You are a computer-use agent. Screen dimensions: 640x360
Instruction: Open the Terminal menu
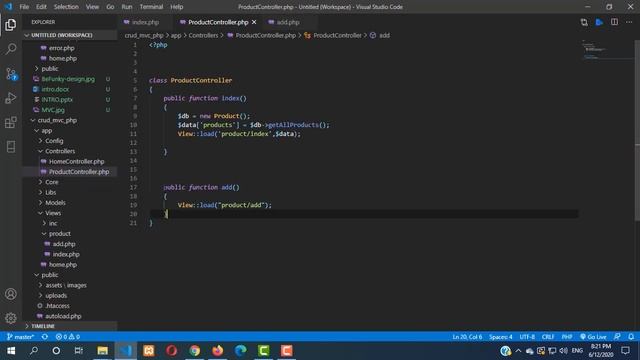(x=151, y=7)
